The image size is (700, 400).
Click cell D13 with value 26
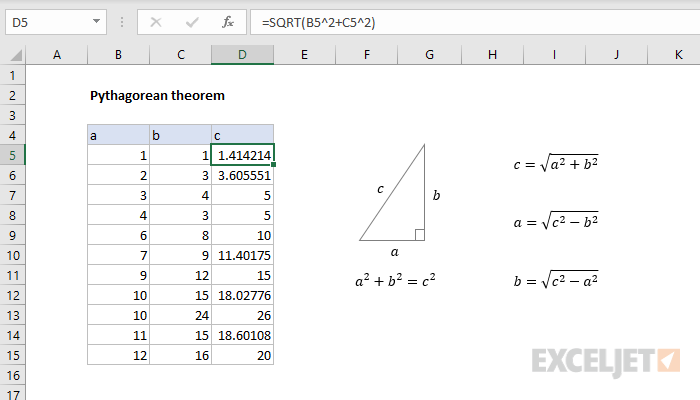242,315
